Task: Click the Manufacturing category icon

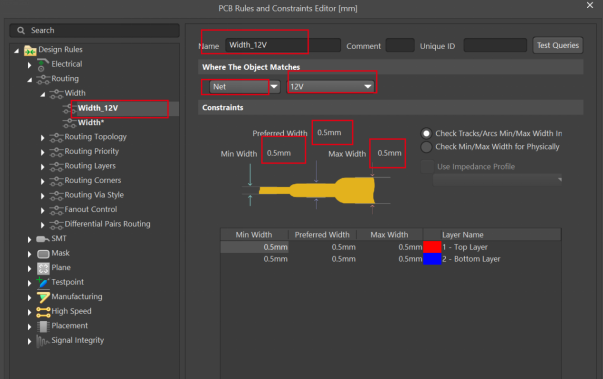Action: click(x=43, y=297)
